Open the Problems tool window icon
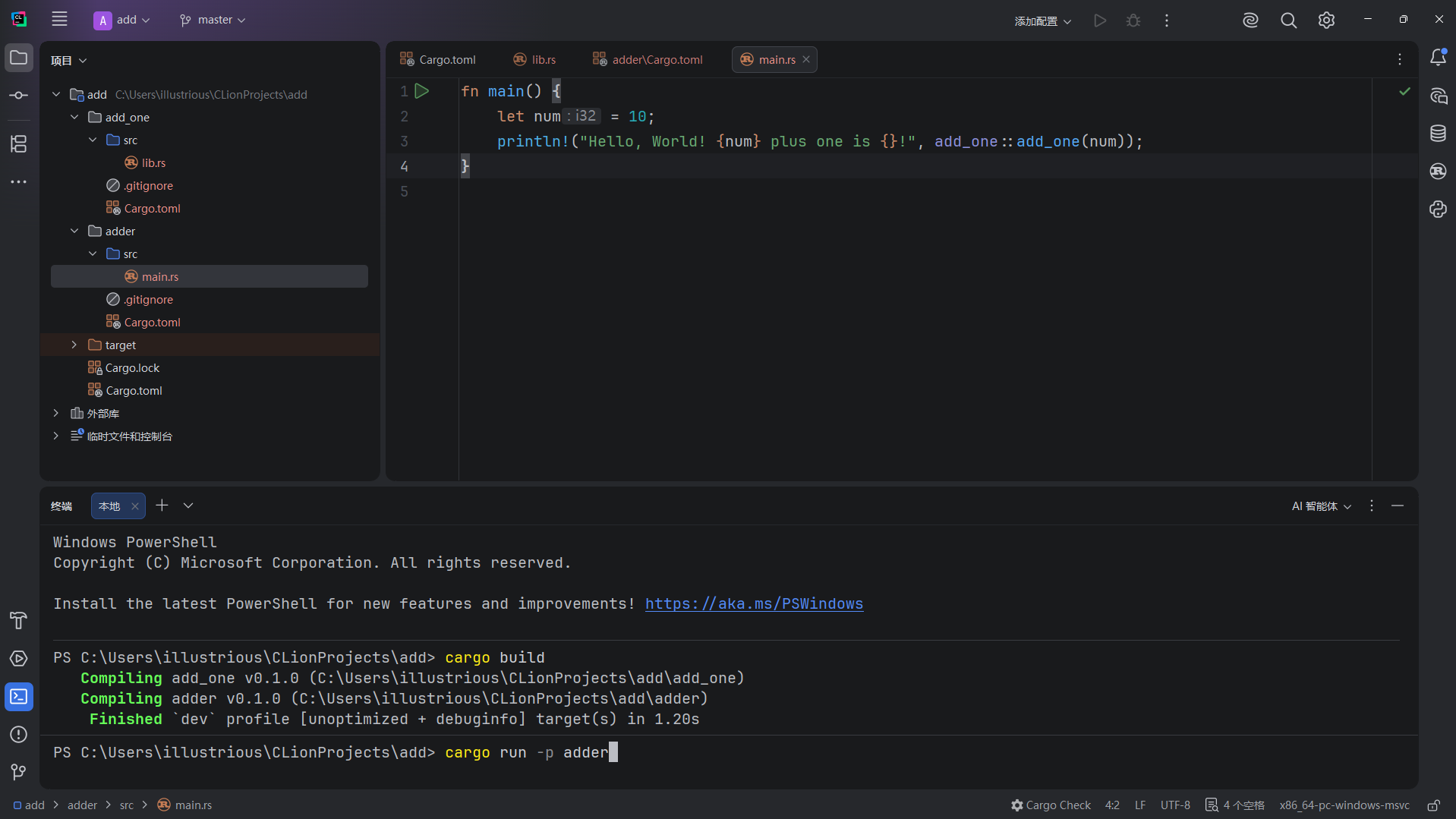 point(19,734)
